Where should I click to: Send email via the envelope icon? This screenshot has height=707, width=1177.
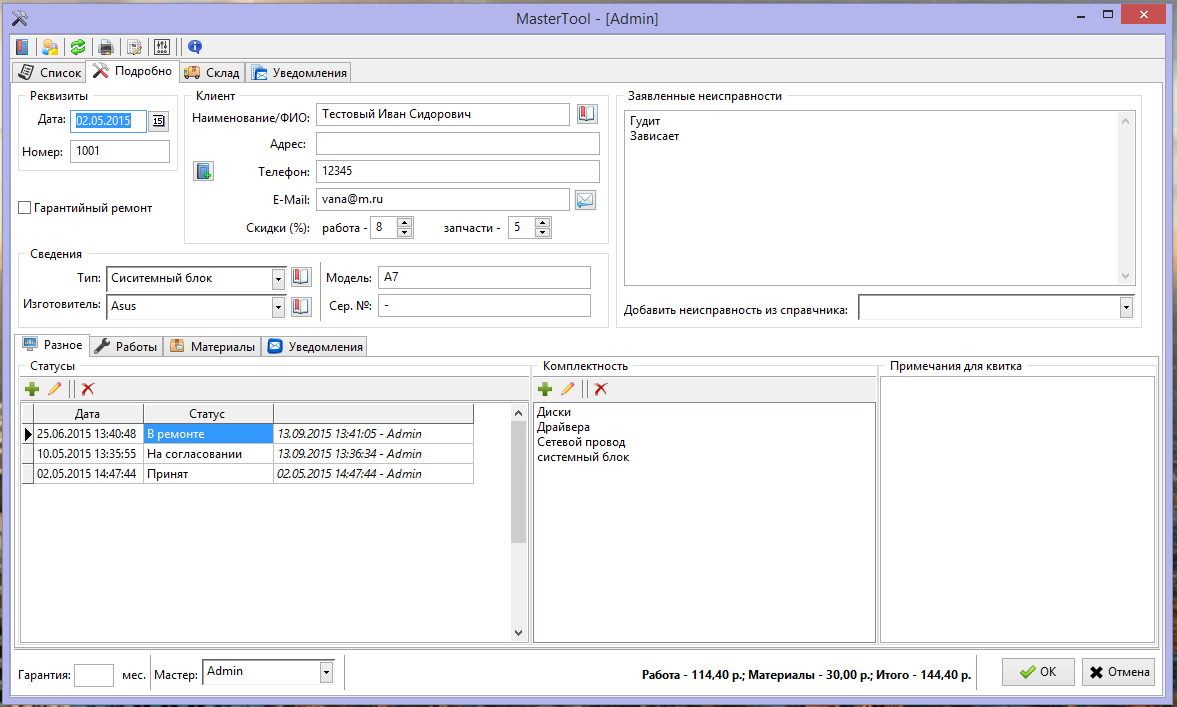(x=585, y=200)
